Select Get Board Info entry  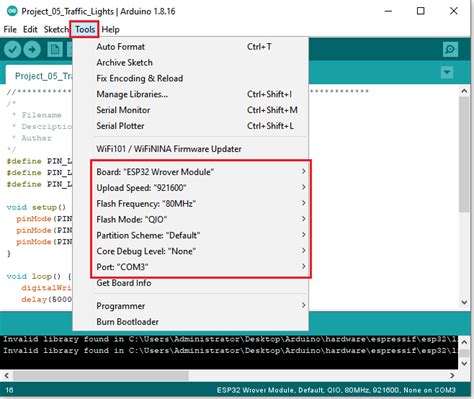pos(190,283)
